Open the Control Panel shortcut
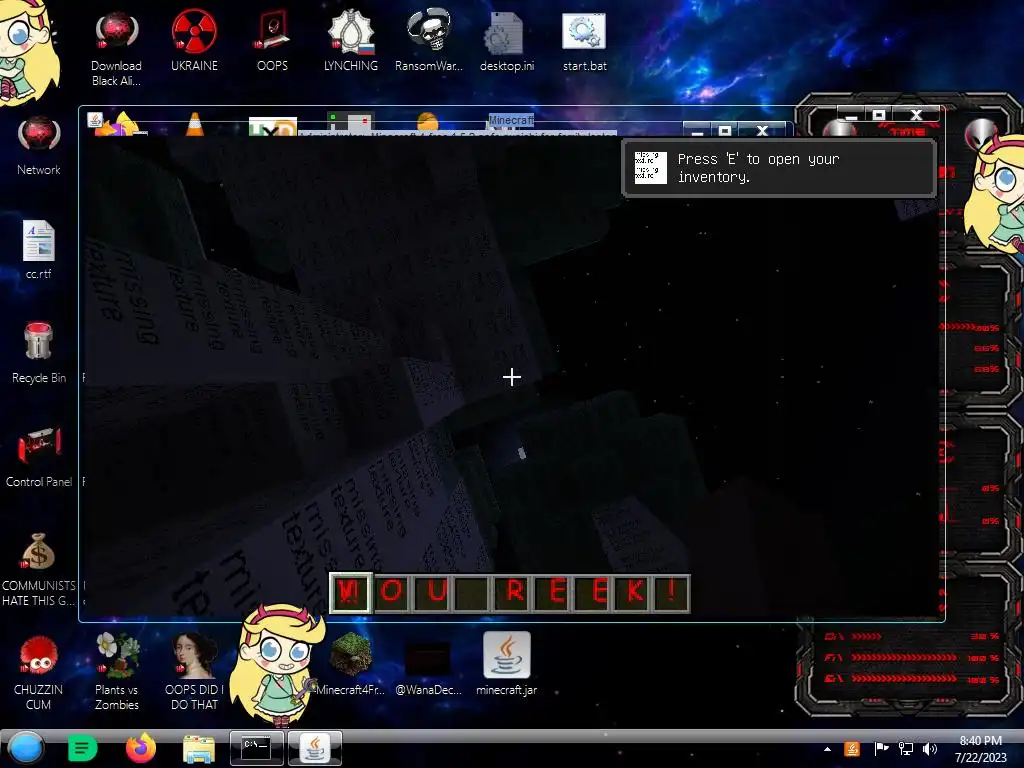This screenshot has width=1024, height=768. (x=39, y=457)
